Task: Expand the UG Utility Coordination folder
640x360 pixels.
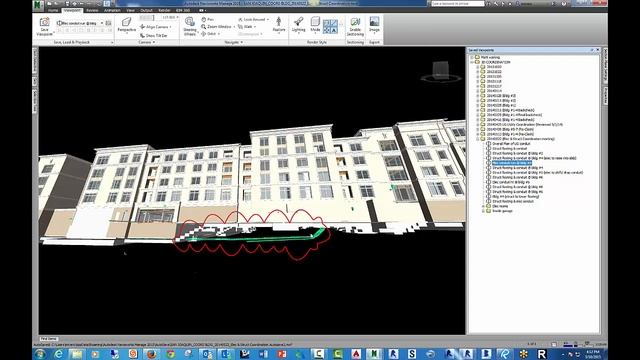Action: pos(478,124)
